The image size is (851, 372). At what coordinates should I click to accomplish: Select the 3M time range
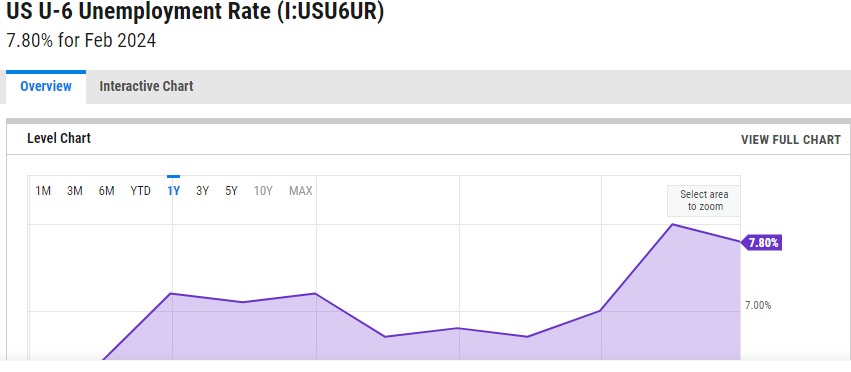[75, 191]
